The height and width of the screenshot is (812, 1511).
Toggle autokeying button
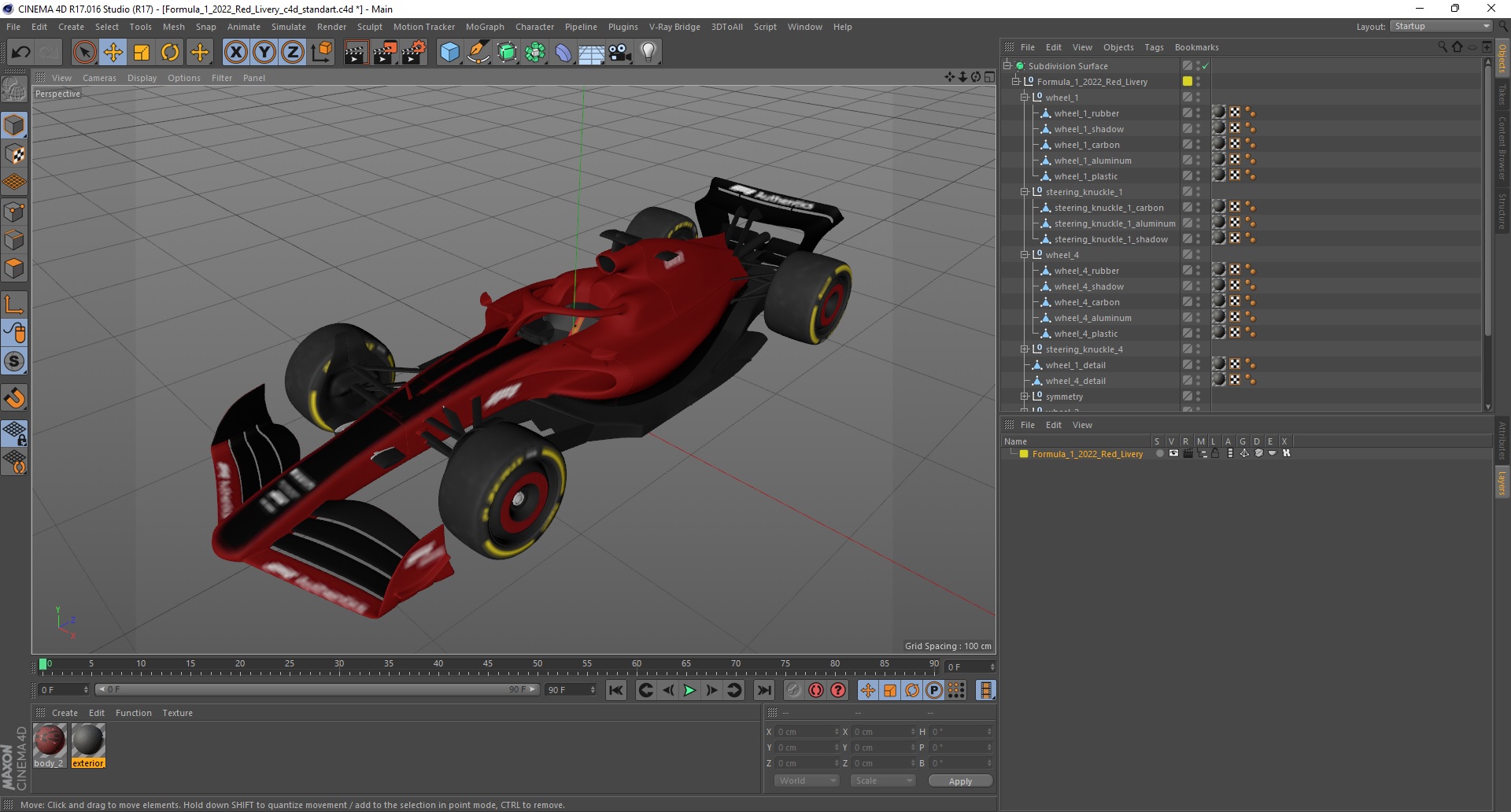tap(816, 690)
